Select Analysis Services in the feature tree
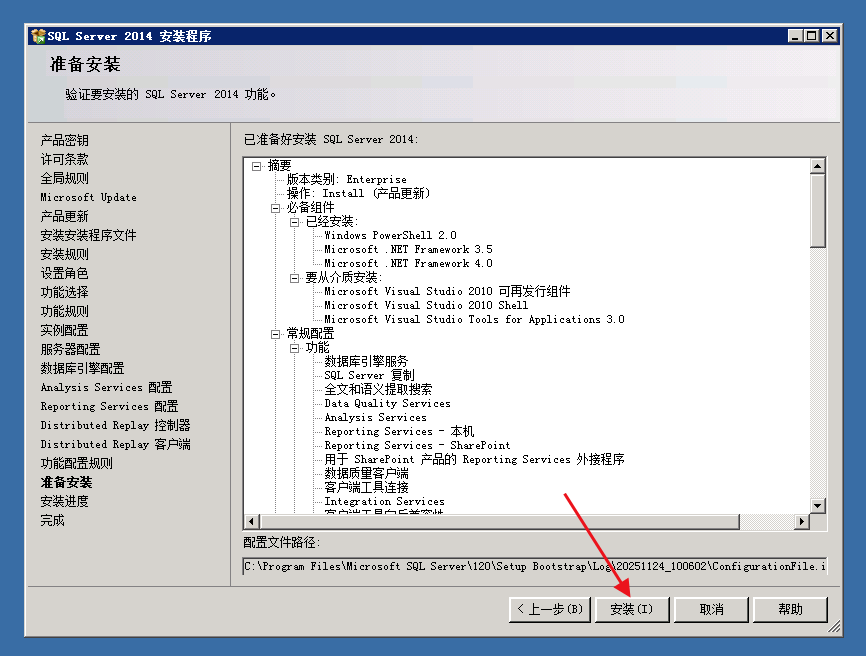 point(375,418)
